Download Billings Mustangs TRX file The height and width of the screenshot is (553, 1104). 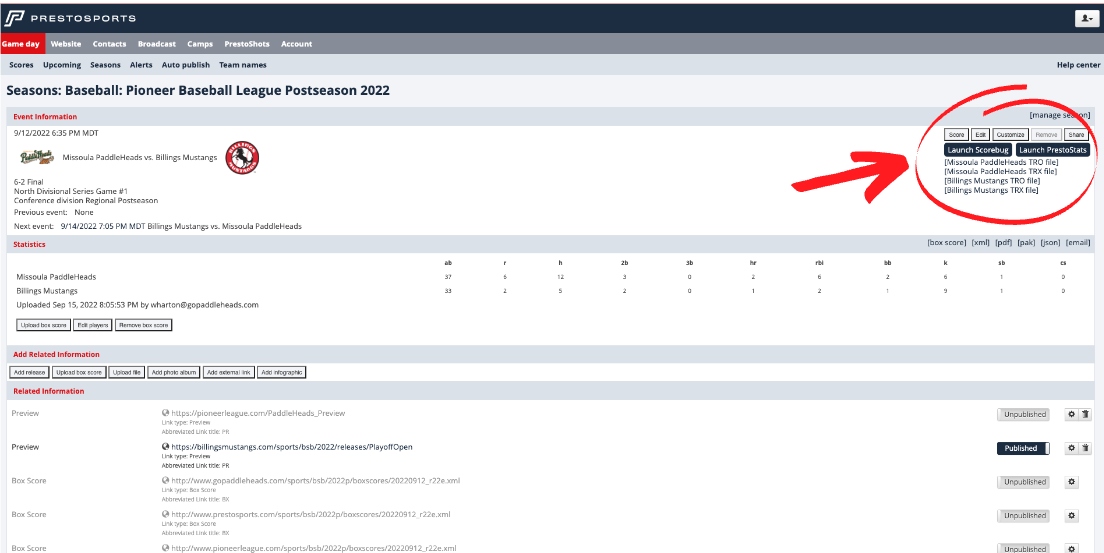pos(992,190)
